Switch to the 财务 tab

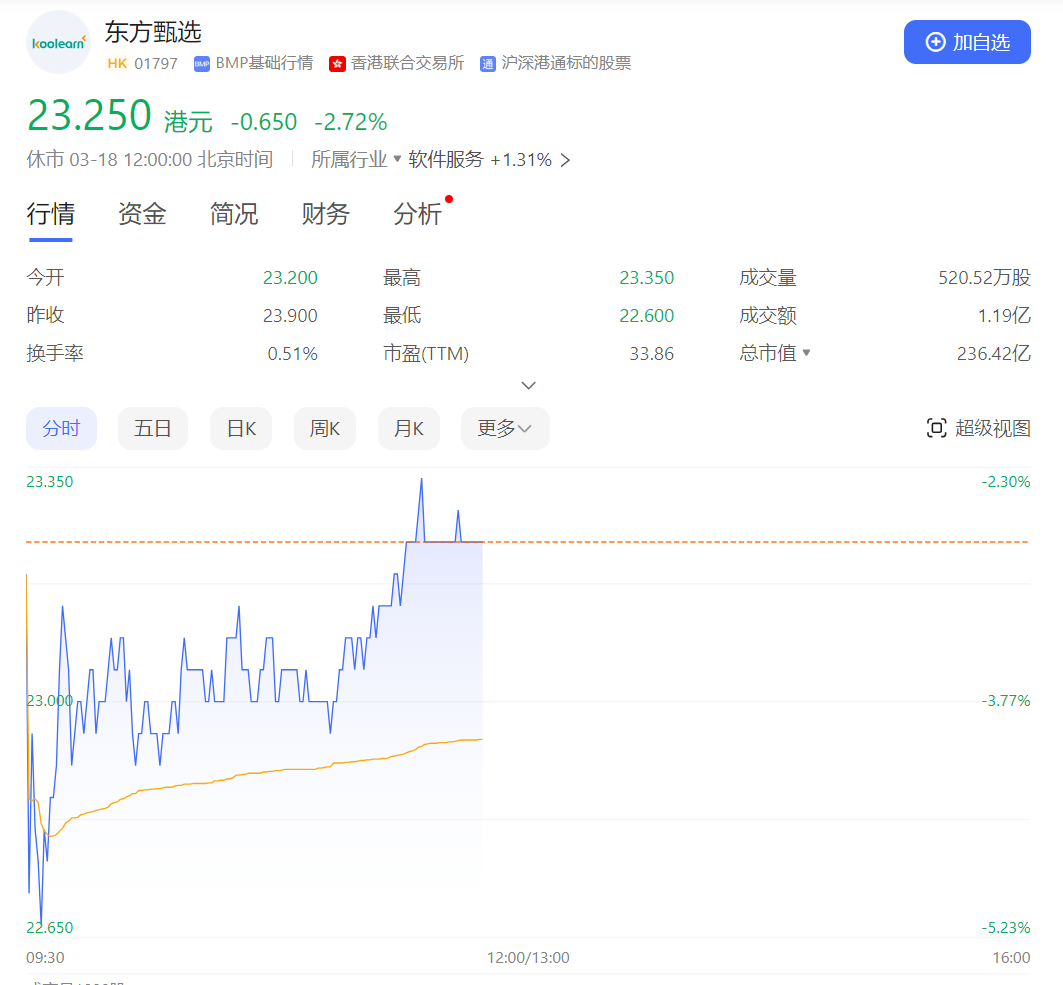(325, 214)
